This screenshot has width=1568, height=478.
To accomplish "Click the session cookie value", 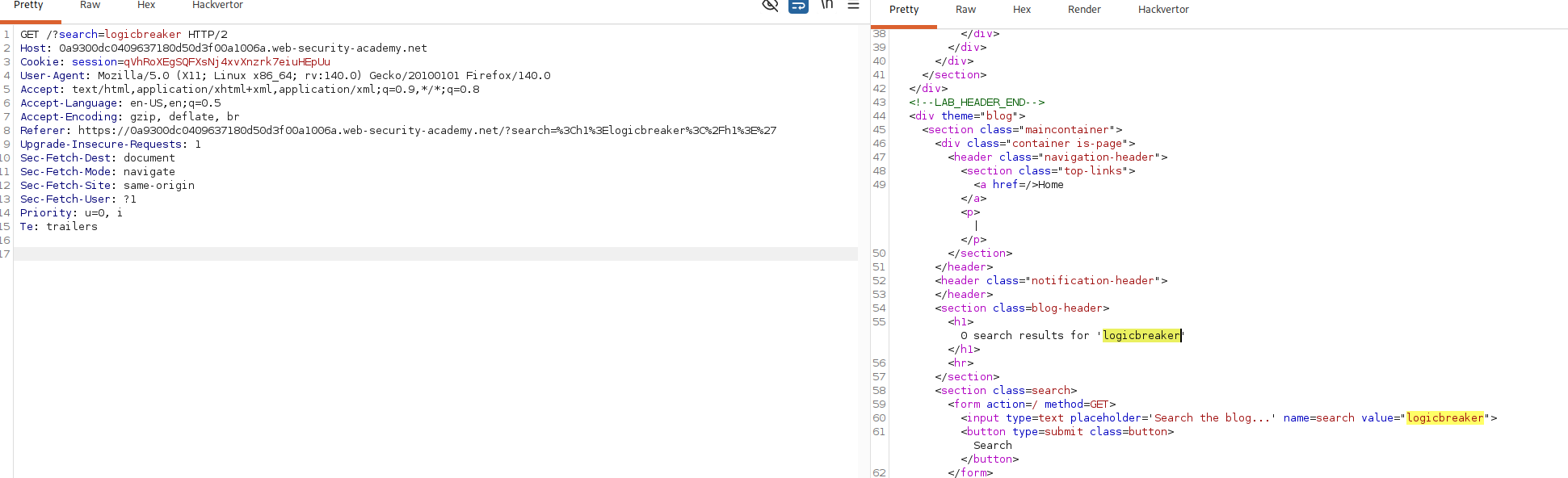I will pos(227,62).
